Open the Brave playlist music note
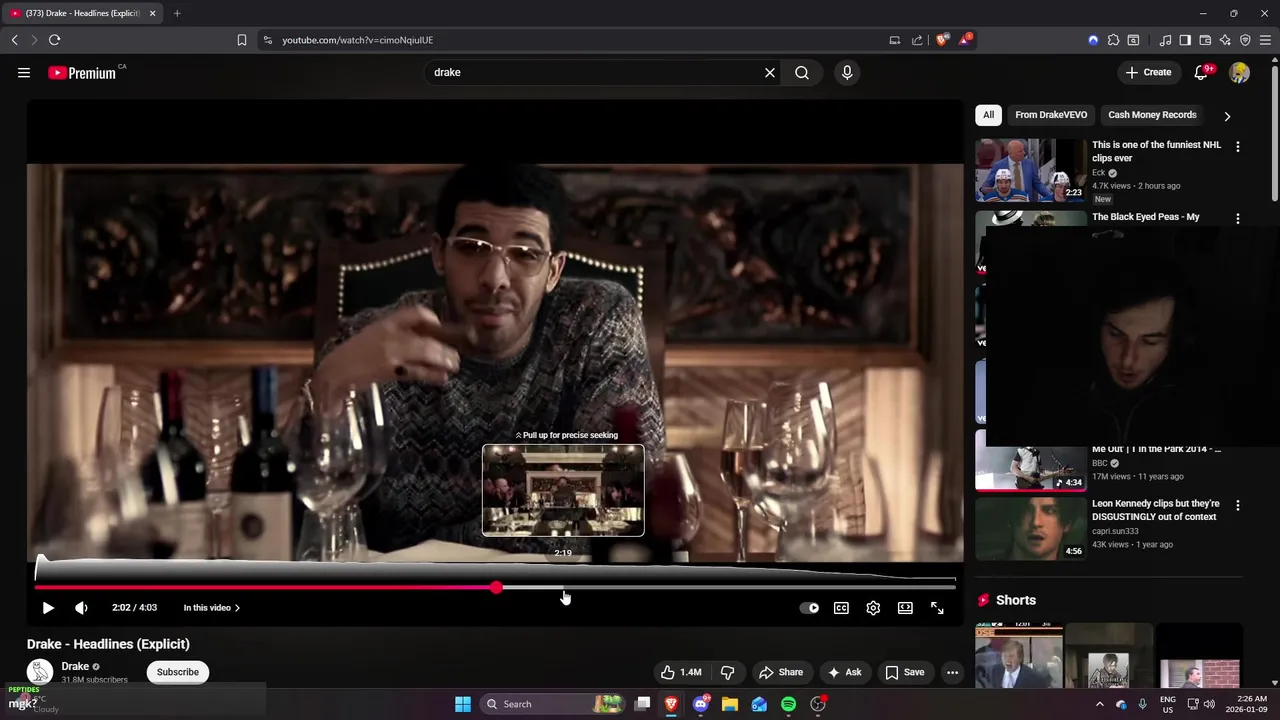Screen dimensions: 1280x720 [1165, 40]
